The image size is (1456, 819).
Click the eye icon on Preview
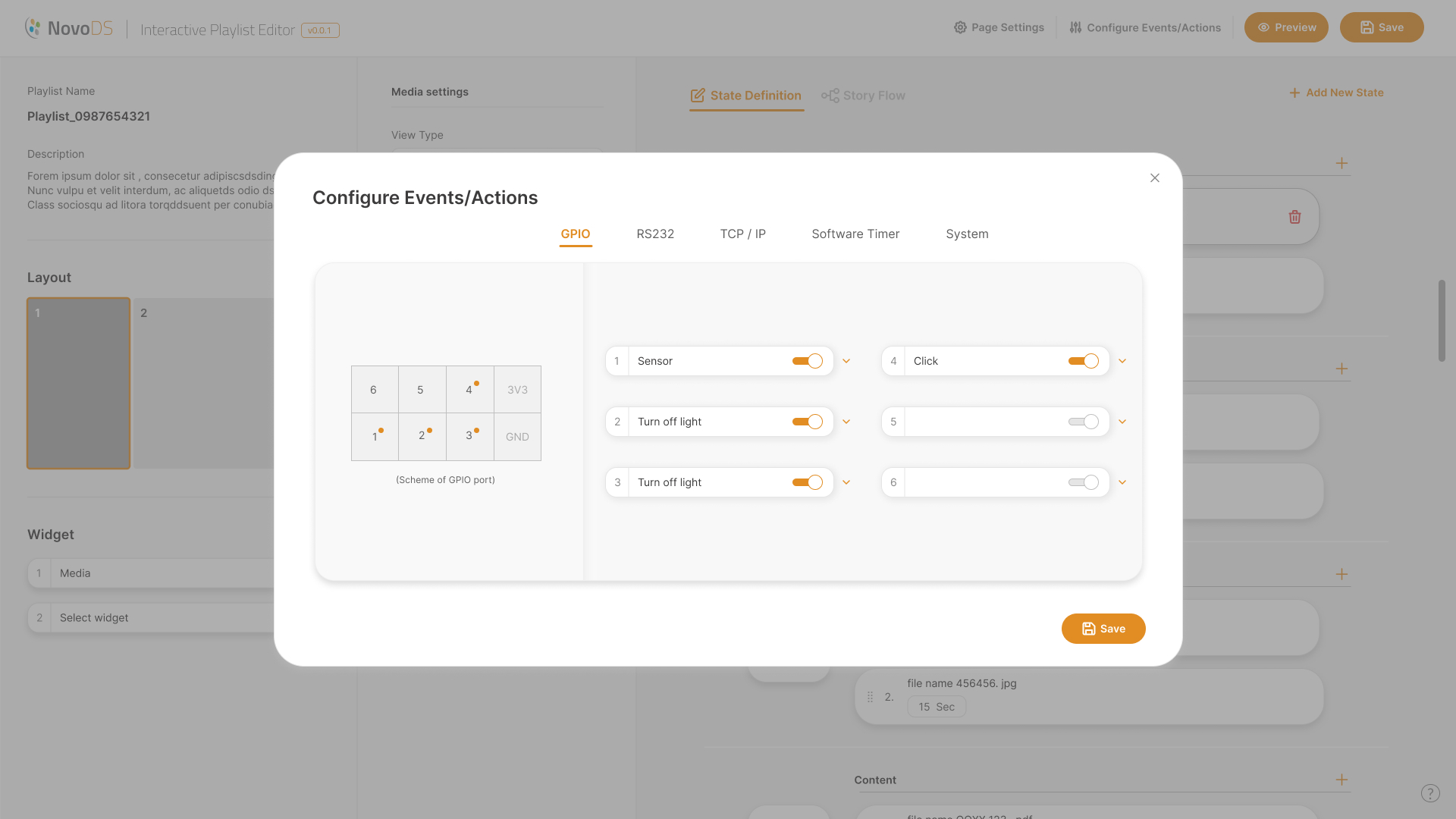pos(1263,27)
